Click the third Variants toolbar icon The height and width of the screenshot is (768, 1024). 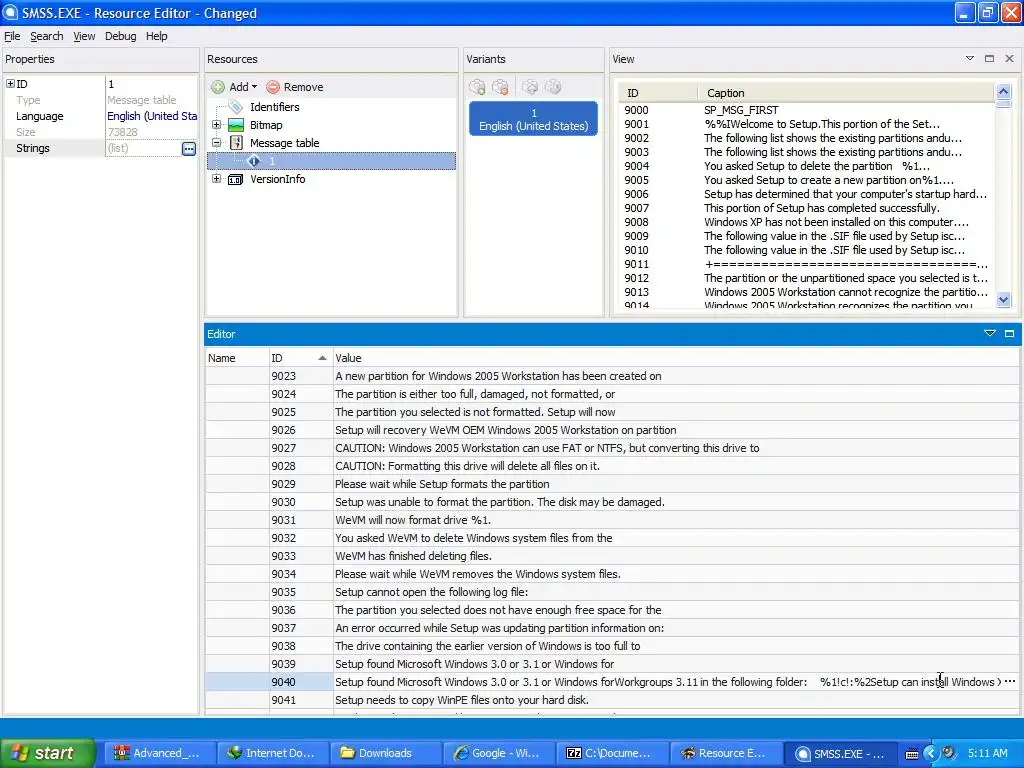point(530,87)
